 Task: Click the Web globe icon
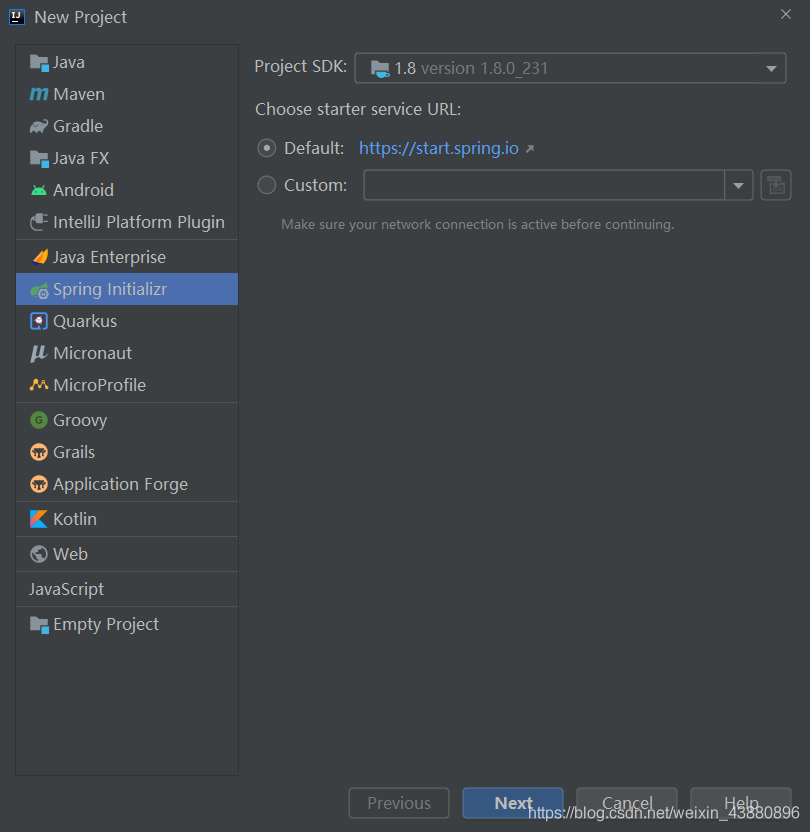[39, 554]
